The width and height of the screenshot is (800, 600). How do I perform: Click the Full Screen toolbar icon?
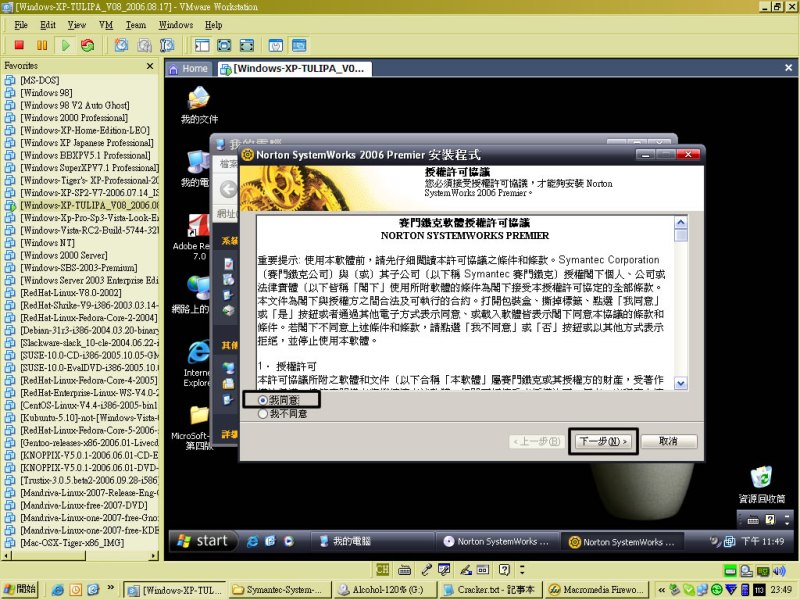tap(224, 45)
